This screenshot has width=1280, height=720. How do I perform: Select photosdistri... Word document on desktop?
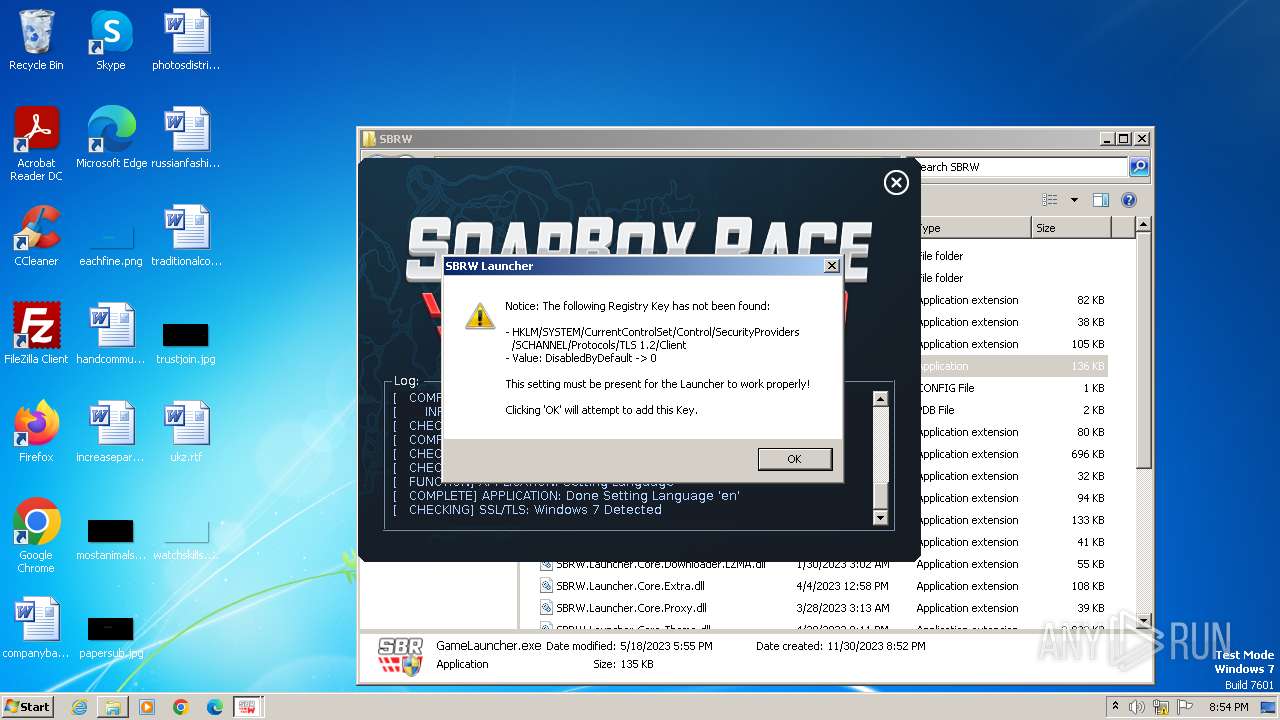point(185,41)
